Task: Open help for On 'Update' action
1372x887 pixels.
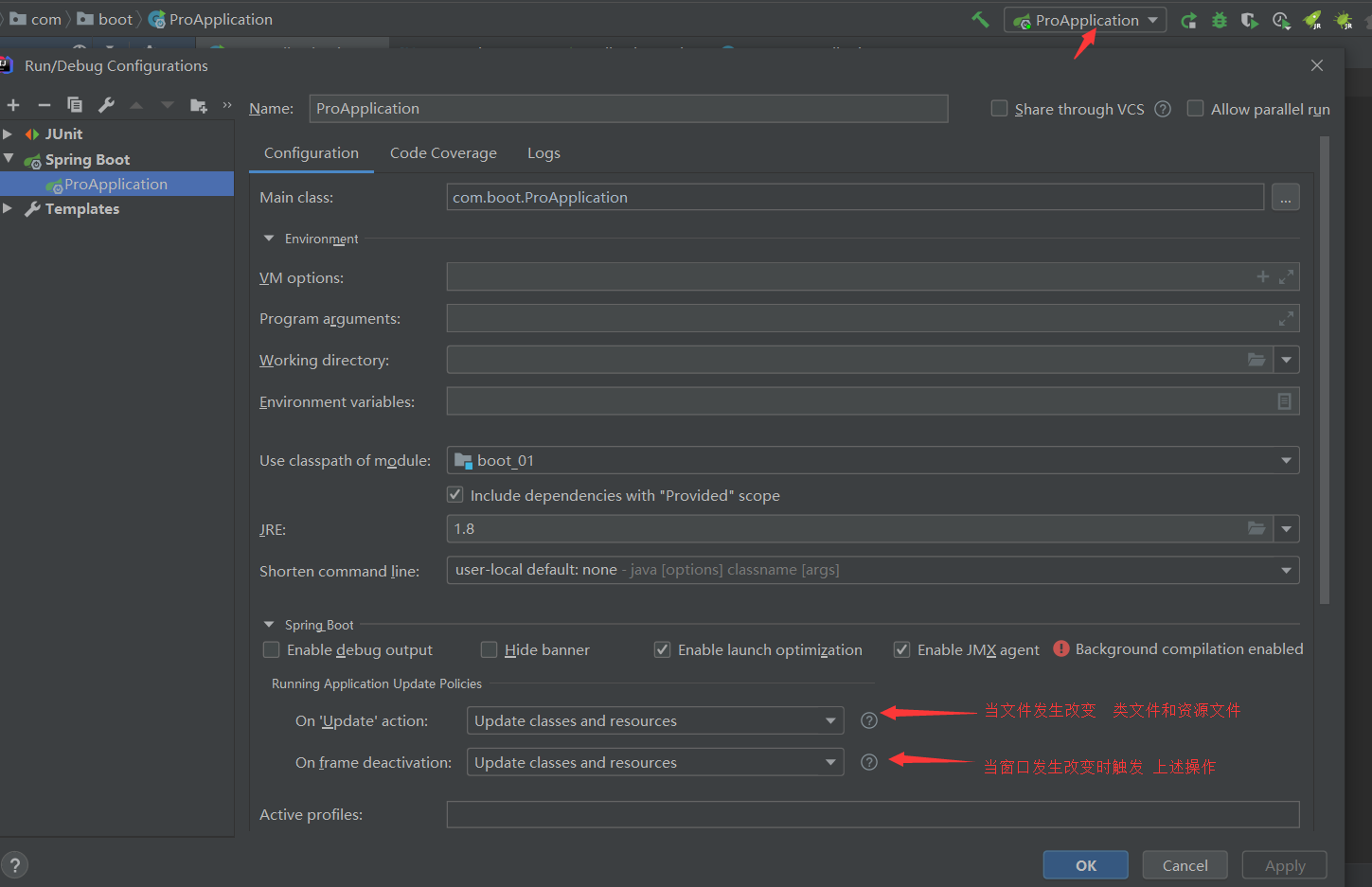Action: tap(869, 720)
